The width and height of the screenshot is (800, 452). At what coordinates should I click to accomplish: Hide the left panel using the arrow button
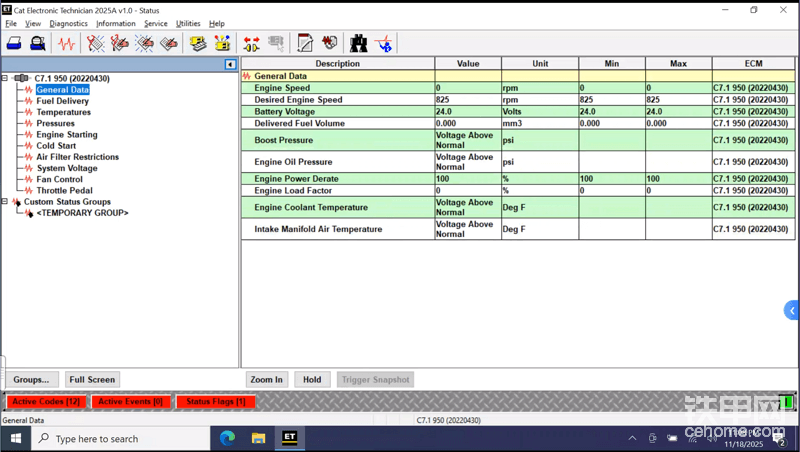tap(230, 64)
